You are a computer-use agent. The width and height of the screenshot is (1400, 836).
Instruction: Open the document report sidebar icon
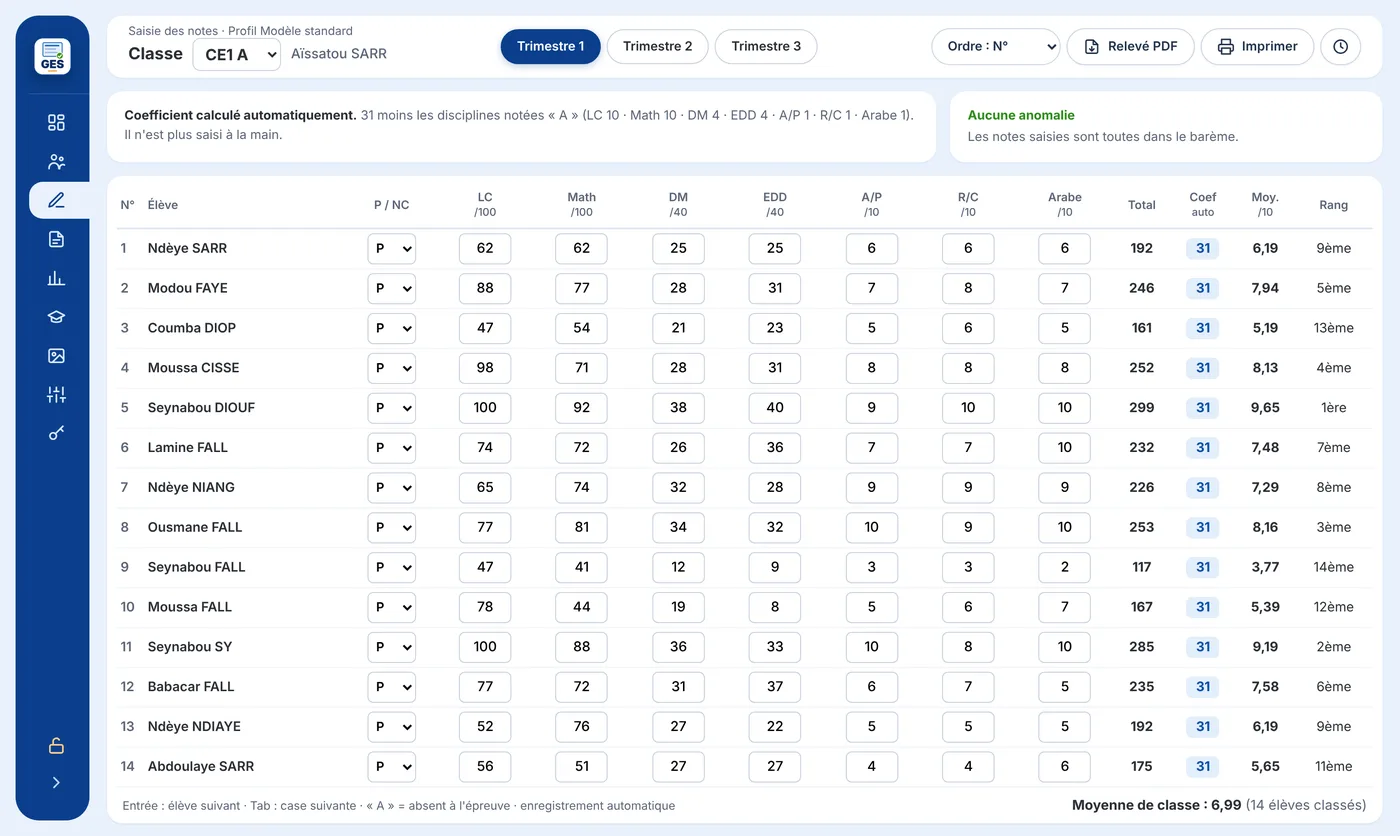(56, 239)
